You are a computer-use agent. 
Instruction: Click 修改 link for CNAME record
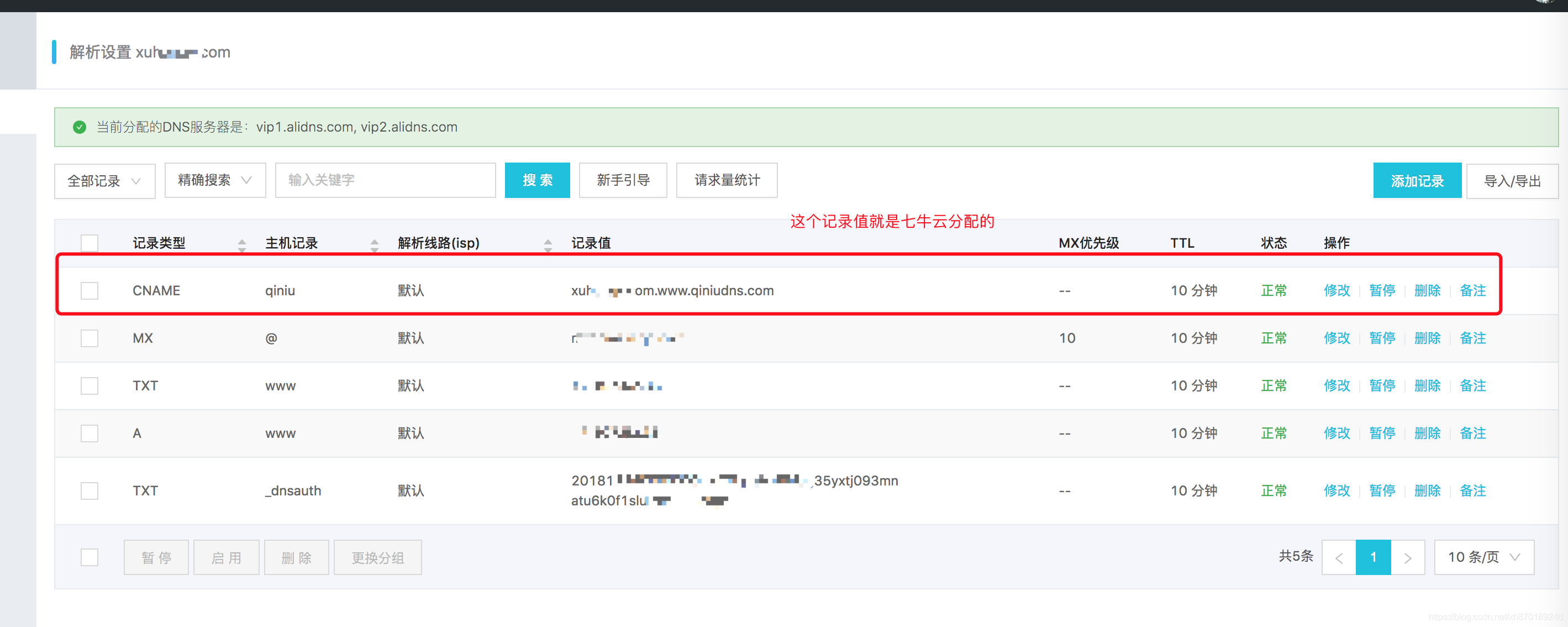click(x=1336, y=291)
